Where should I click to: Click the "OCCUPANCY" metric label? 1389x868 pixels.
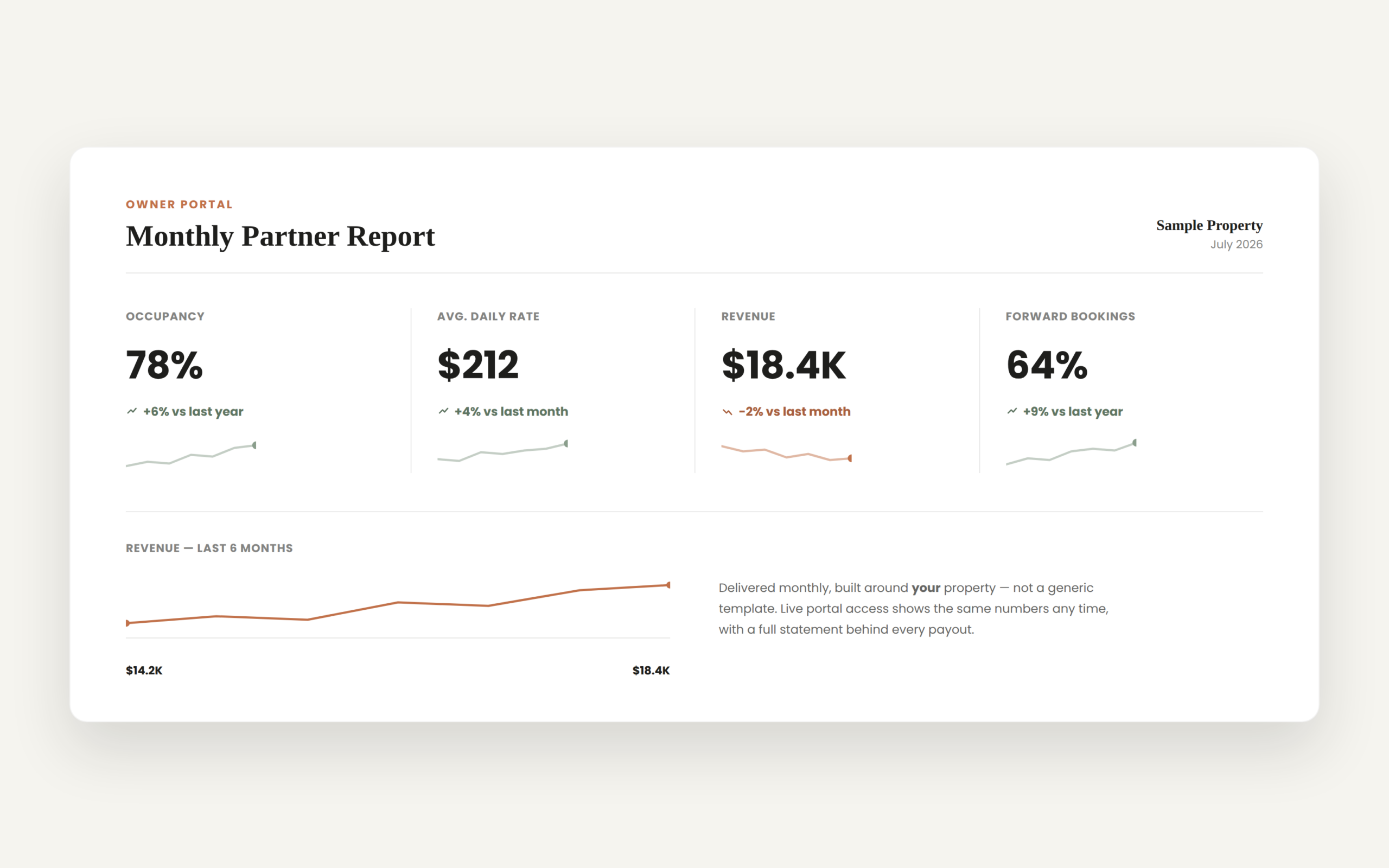click(x=165, y=316)
